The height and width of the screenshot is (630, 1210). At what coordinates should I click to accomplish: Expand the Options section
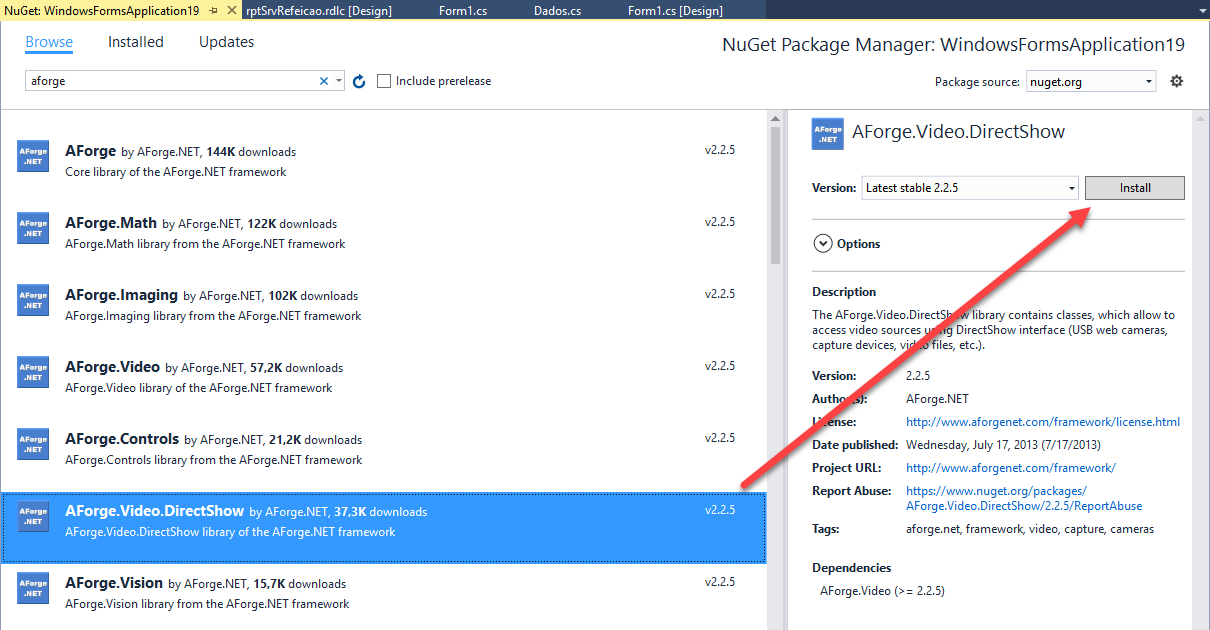(824, 243)
